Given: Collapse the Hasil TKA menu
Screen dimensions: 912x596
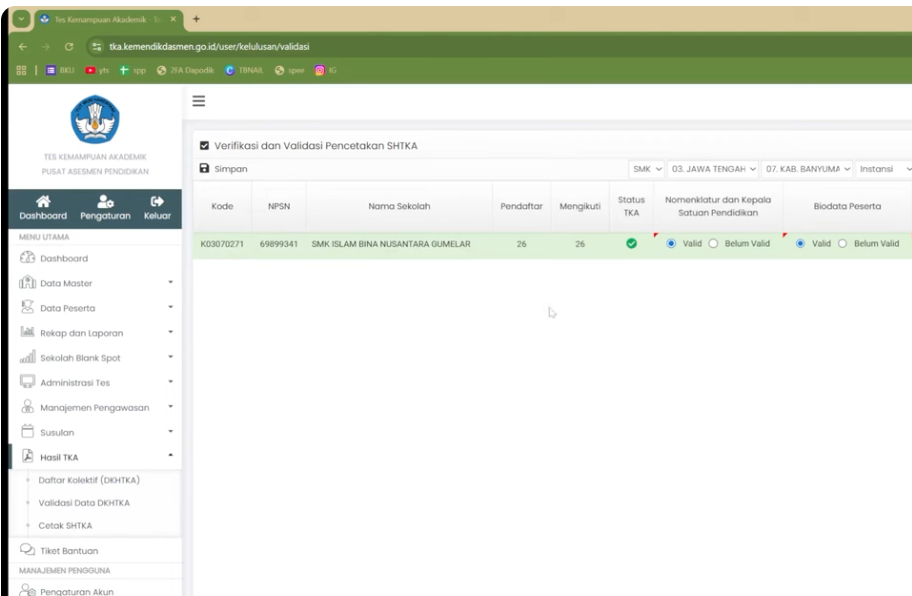Looking at the screenshot, I should pyautogui.click(x=90, y=458).
